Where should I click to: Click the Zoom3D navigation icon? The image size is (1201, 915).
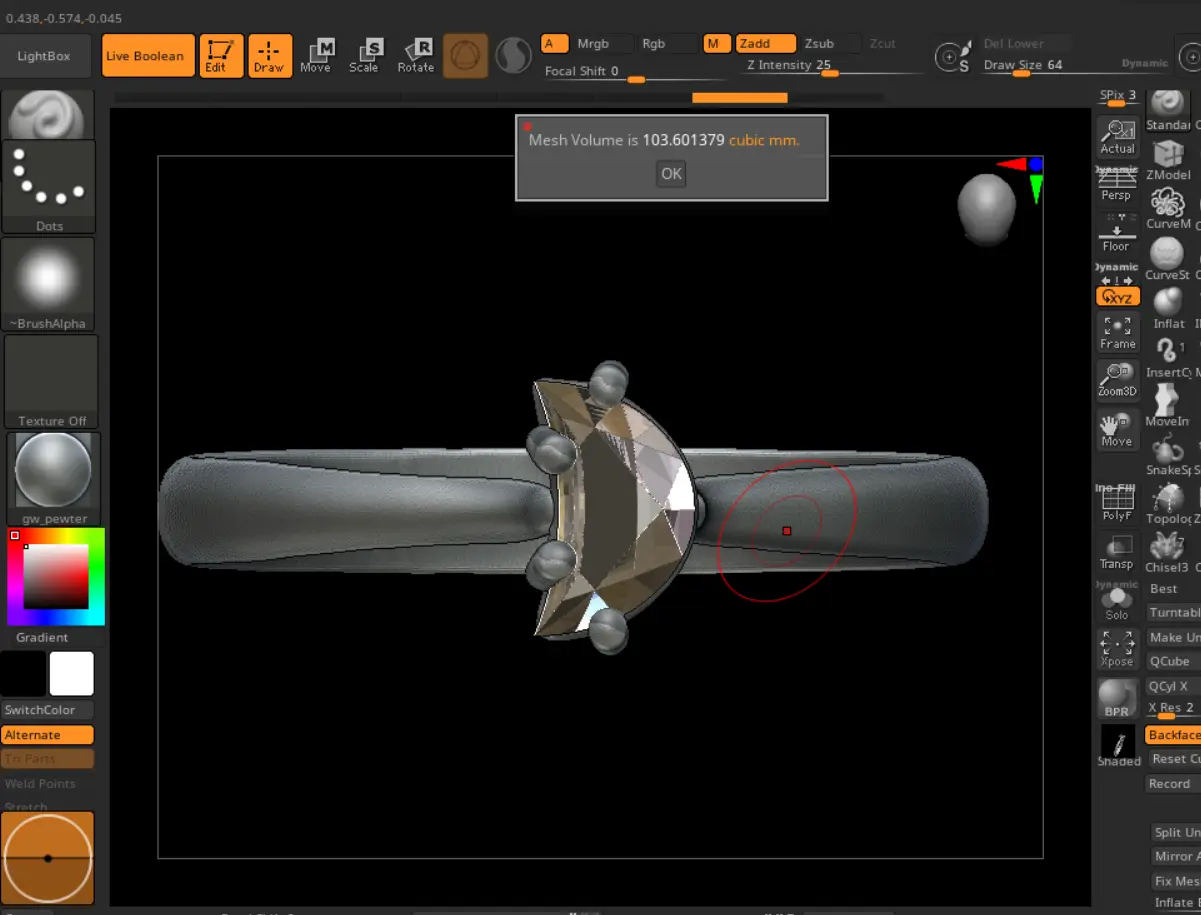click(1117, 380)
